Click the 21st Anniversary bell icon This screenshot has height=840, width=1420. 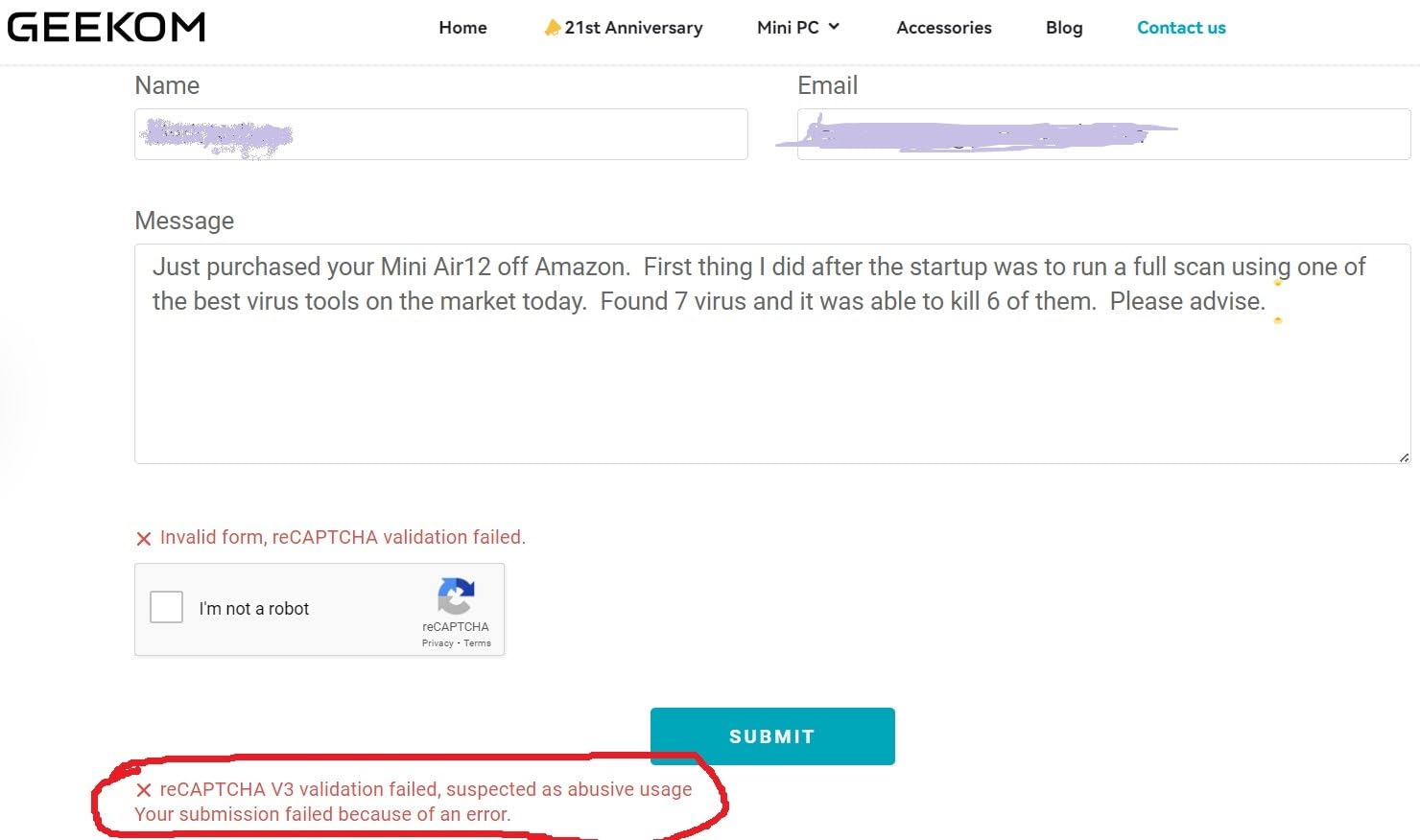tap(552, 28)
